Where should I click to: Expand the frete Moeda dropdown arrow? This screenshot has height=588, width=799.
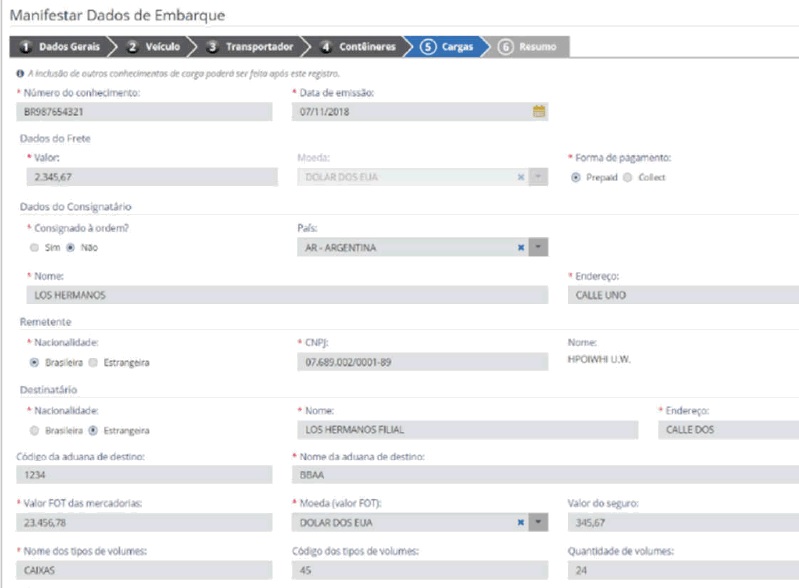pos(539,177)
